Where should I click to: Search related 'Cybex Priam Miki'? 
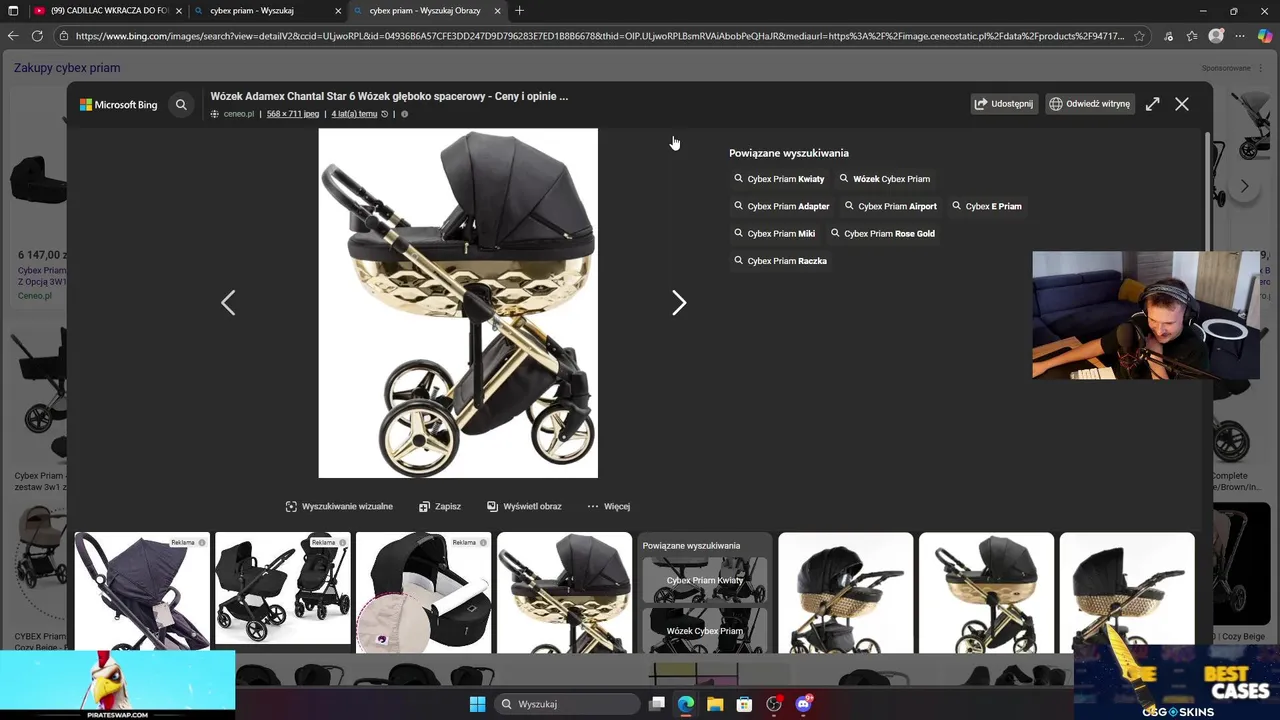pyautogui.click(x=775, y=233)
